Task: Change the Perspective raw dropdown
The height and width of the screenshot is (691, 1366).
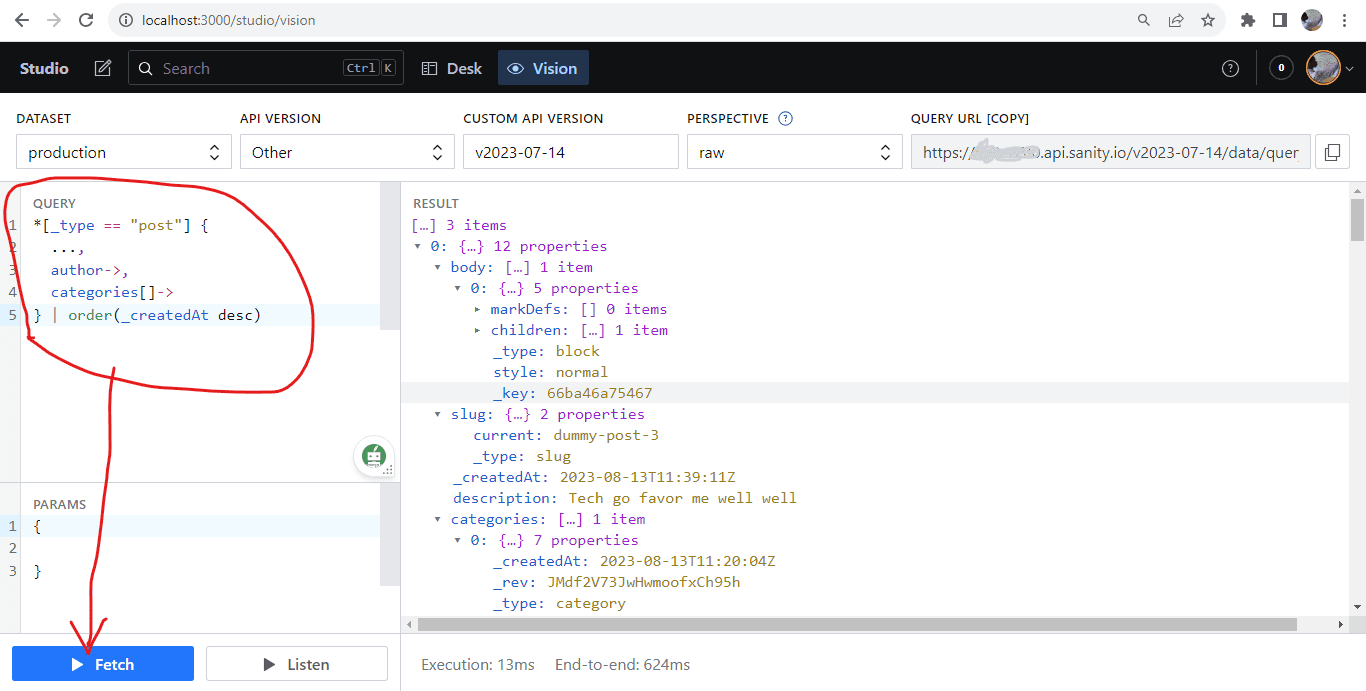Action: tap(794, 152)
